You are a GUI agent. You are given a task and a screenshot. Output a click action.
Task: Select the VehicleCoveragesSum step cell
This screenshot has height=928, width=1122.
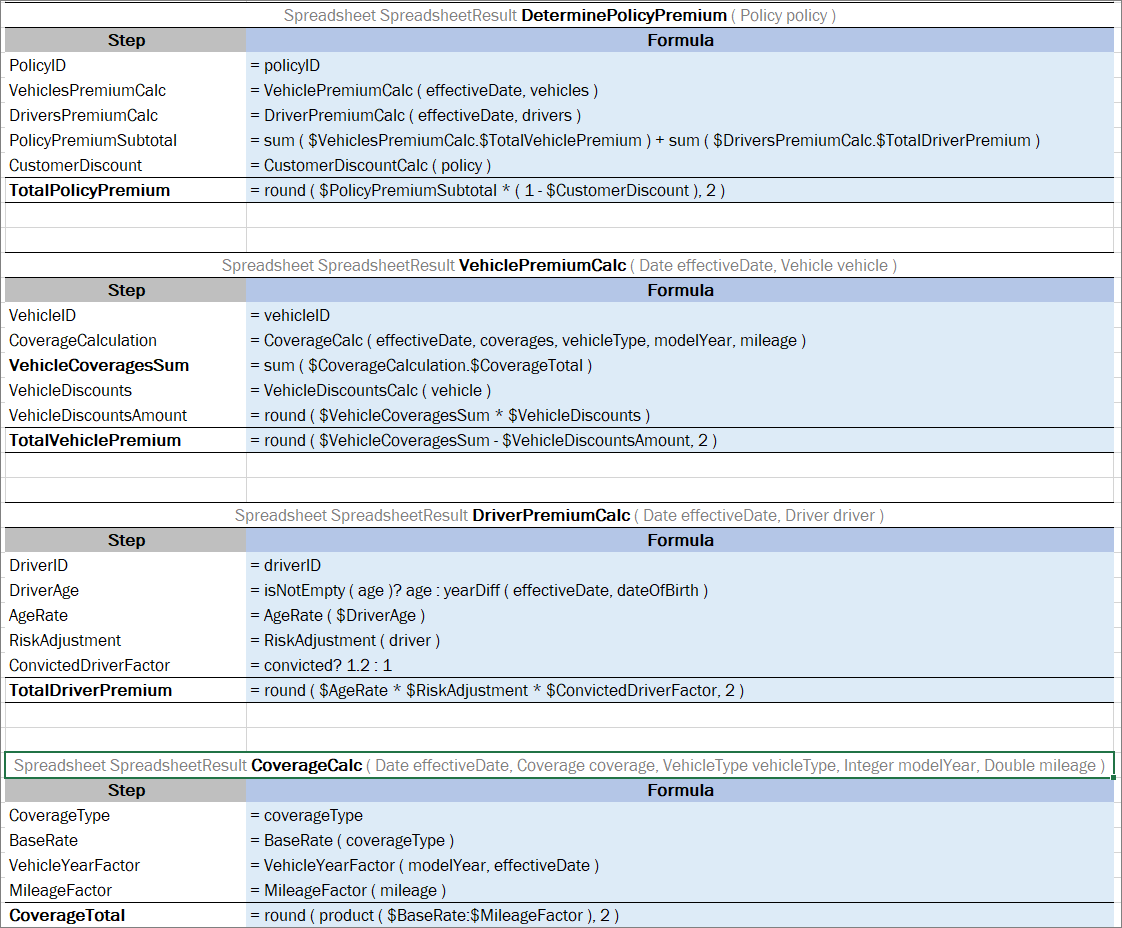[125, 365]
